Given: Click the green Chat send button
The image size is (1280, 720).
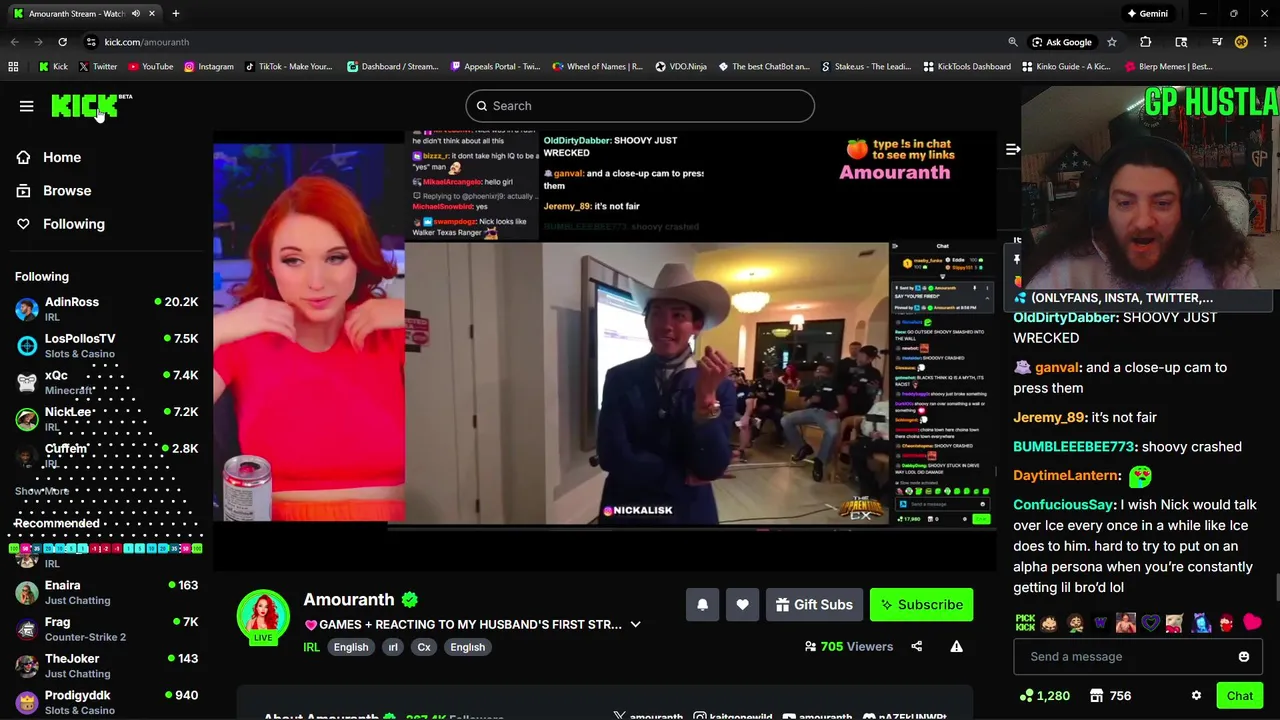Looking at the screenshot, I should 1239,696.
